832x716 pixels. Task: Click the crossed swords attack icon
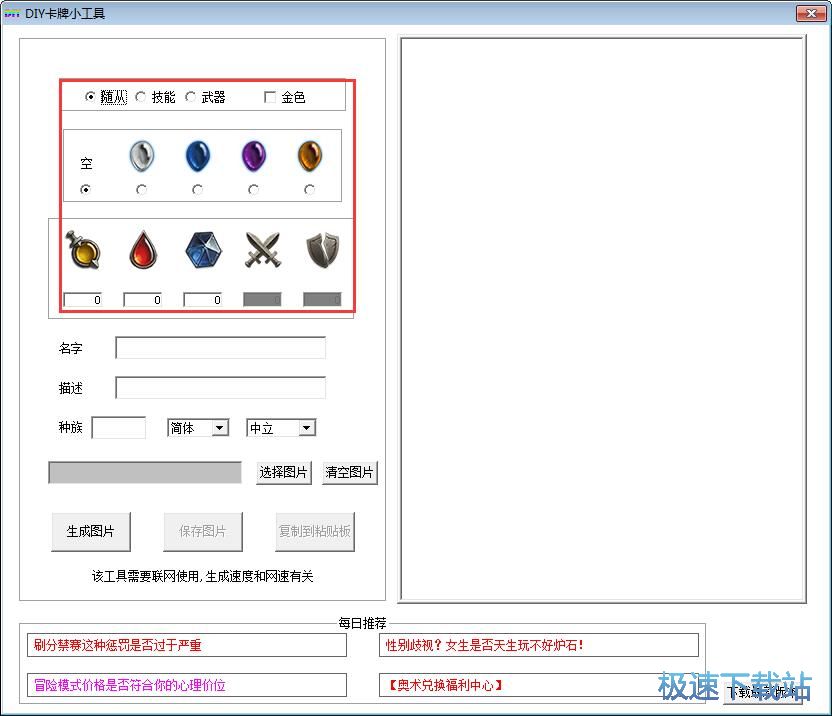tap(263, 251)
